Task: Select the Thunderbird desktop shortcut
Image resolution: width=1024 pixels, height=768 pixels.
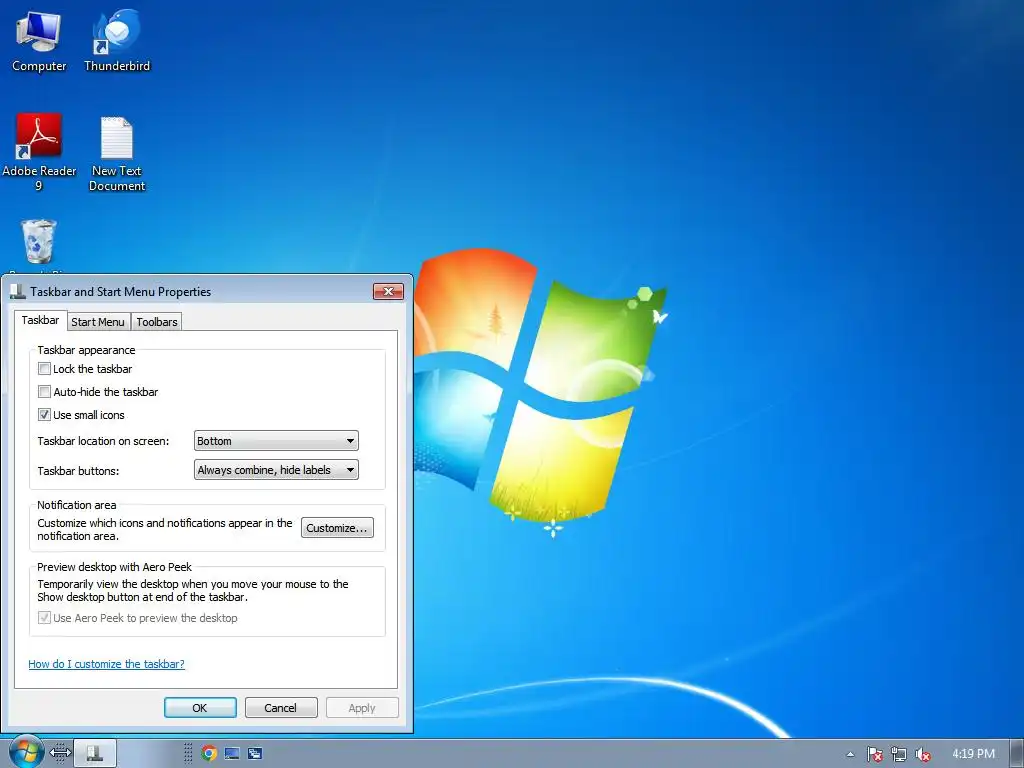Action: (x=117, y=41)
